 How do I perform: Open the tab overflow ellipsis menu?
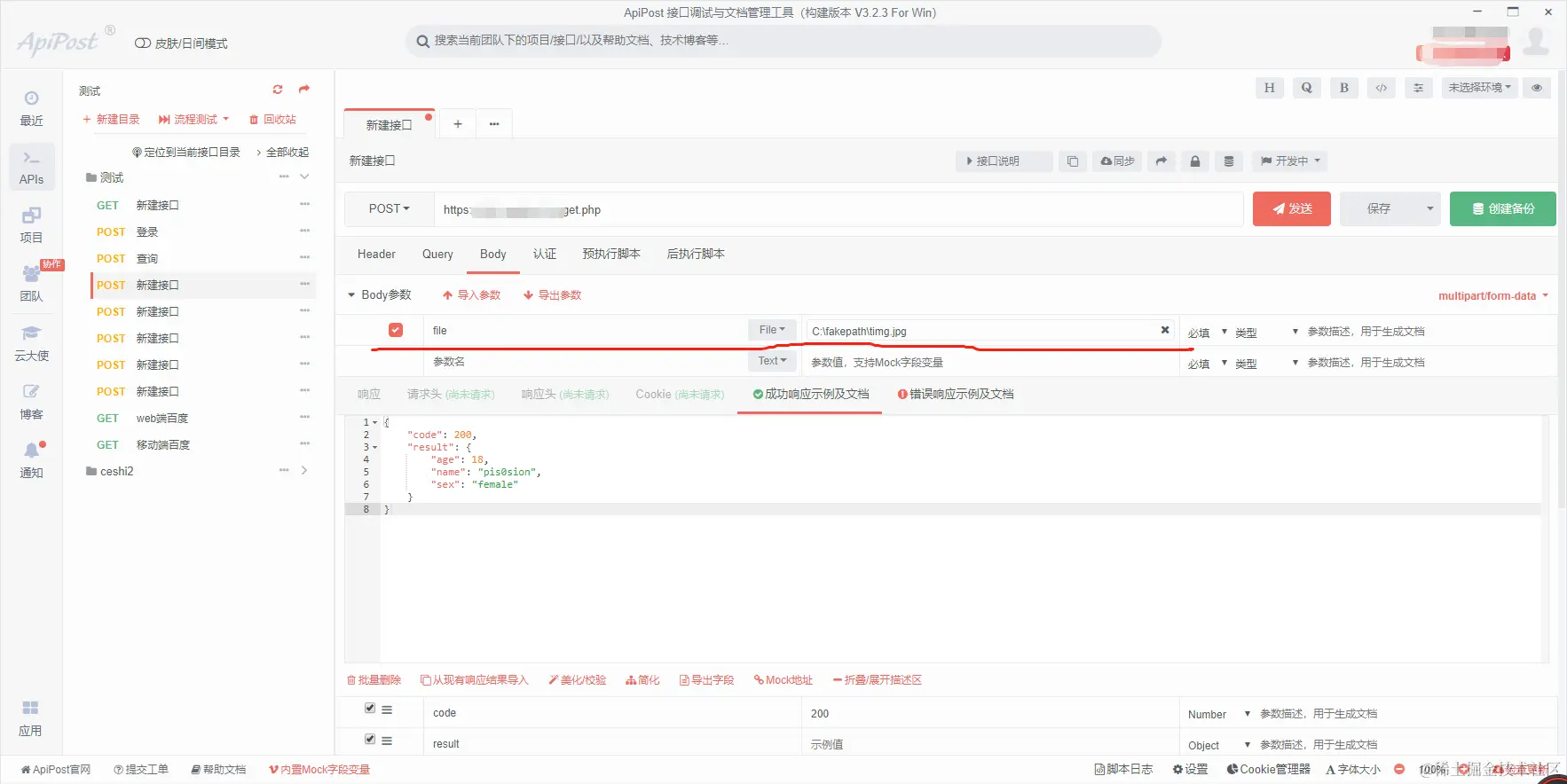(x=494, y=124)
